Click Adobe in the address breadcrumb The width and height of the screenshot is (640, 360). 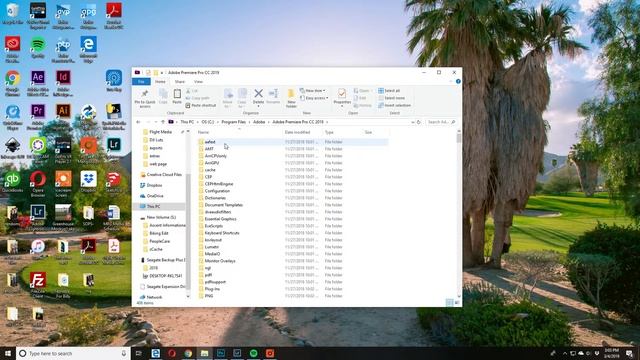259,122
